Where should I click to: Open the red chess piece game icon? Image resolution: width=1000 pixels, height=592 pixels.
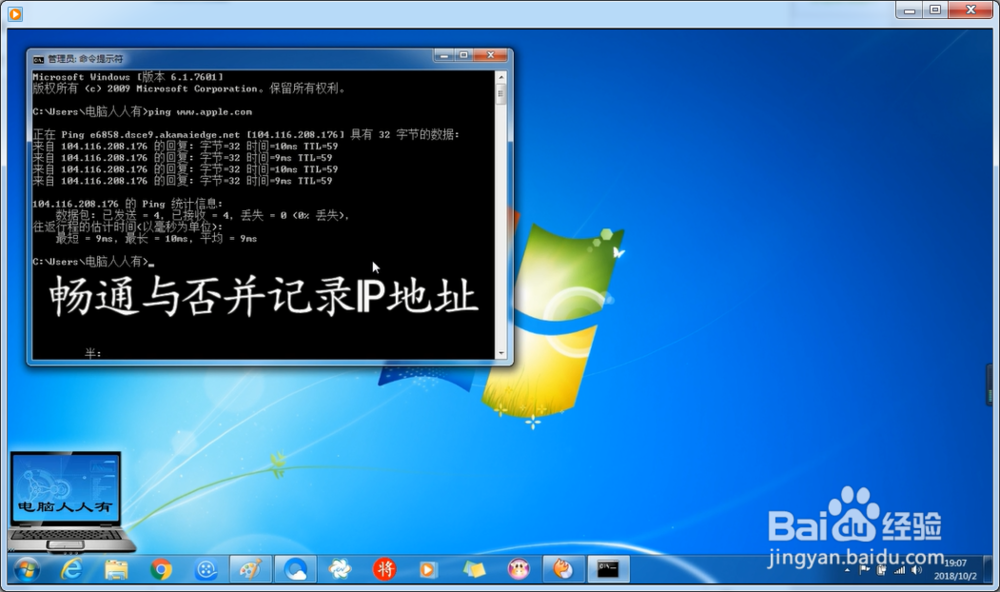385,569
